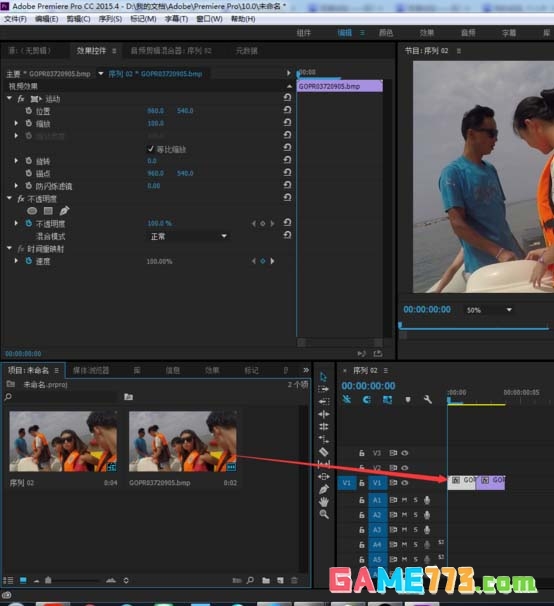The image size is (554, 606).
Task: Expand the 旋转 rotation property
Action: pyautogui.click(x=16, y=160)
